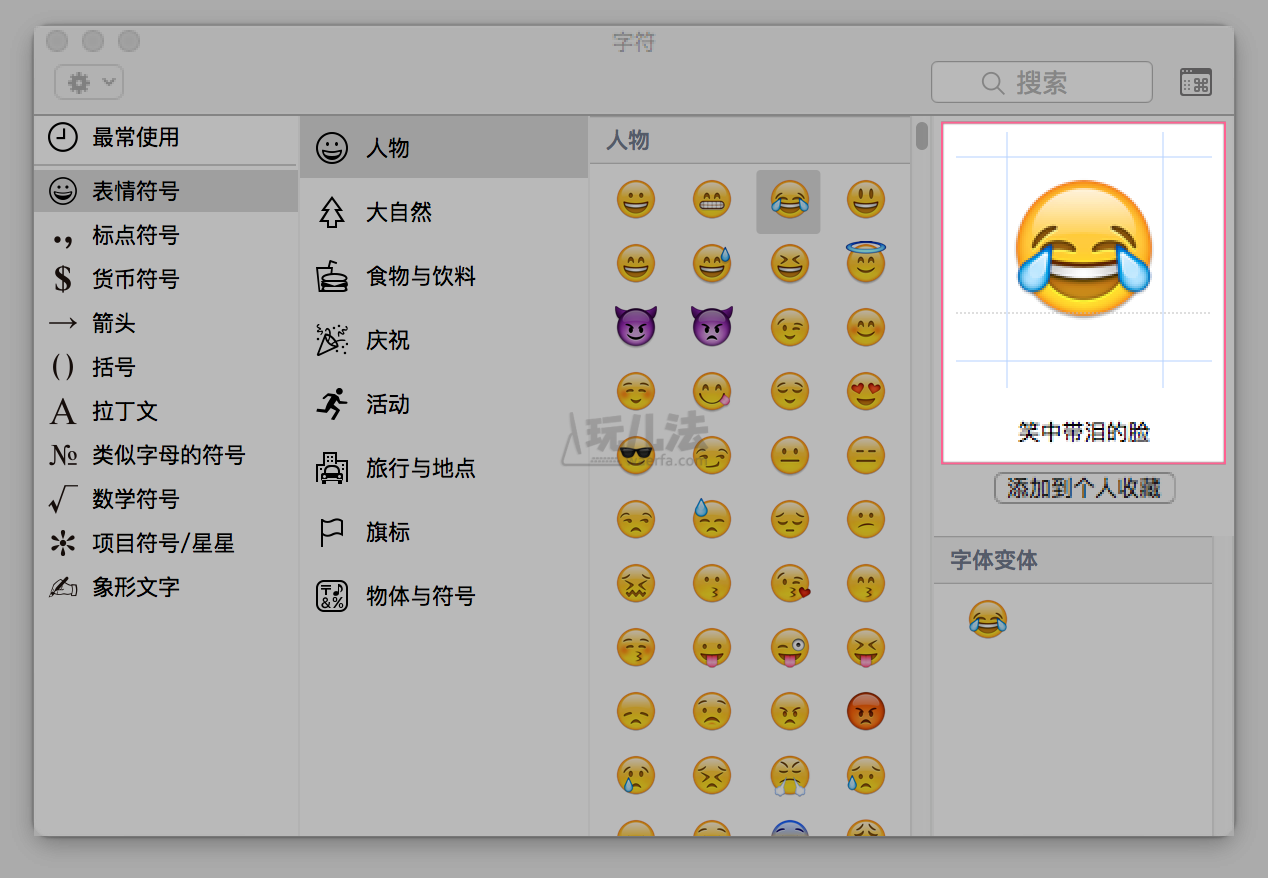Pick the face blowing a kiss emoji
The height and width of the screenshot is (878, 1268).
pyautogui.click(x=789, y=584)
